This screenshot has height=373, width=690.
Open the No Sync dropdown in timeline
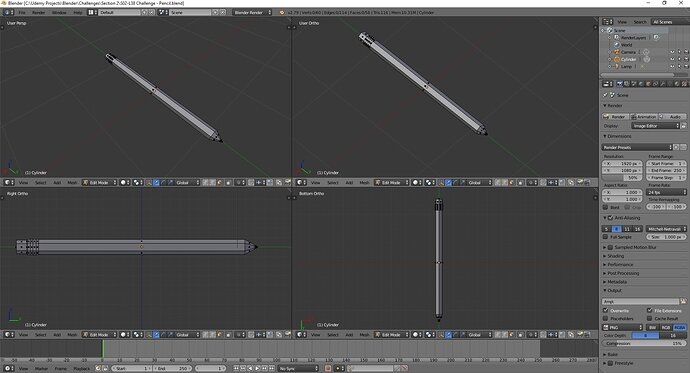pos(298,369)
